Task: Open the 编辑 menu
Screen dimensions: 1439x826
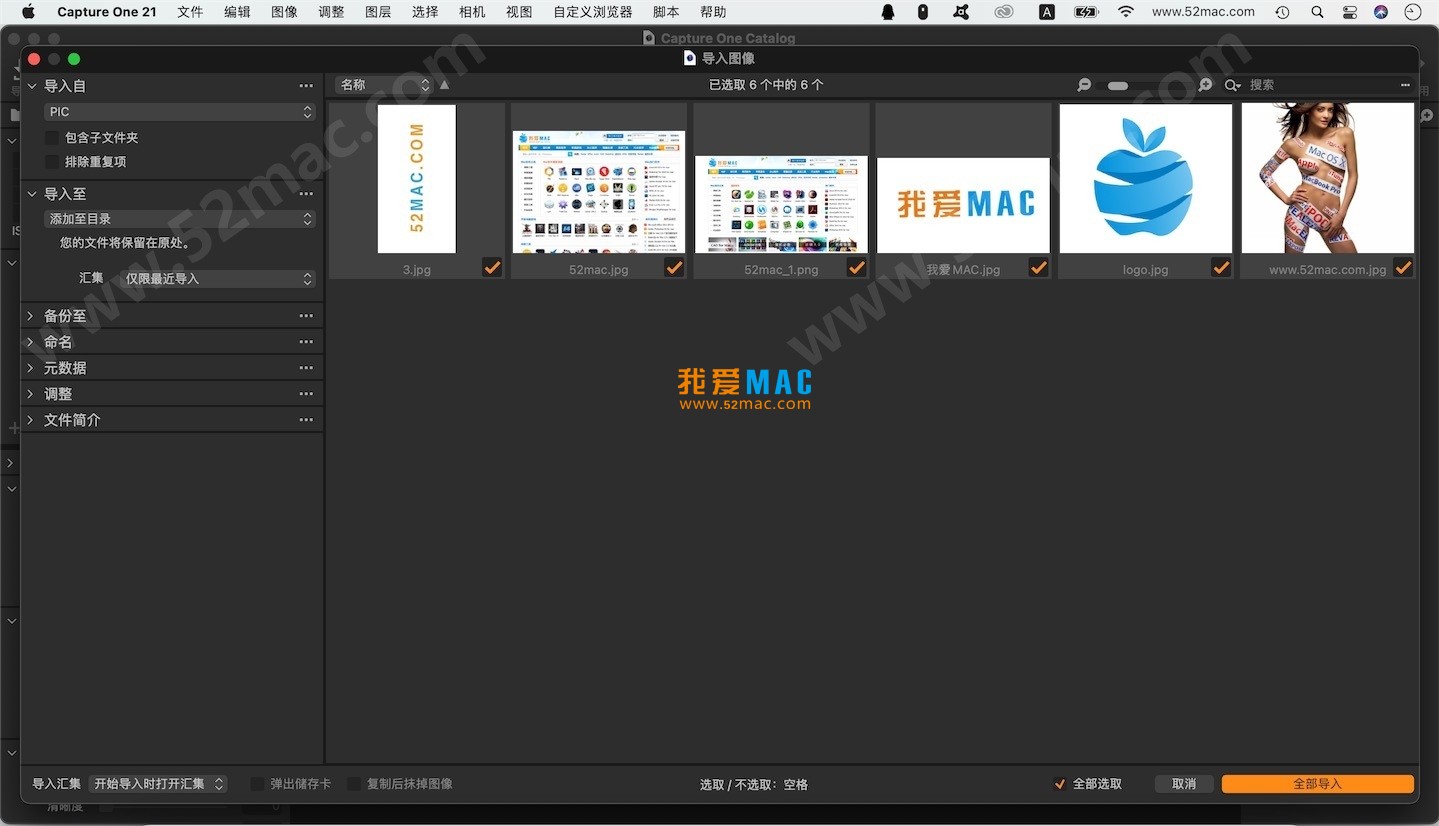Action: click(x=237, y=12)
